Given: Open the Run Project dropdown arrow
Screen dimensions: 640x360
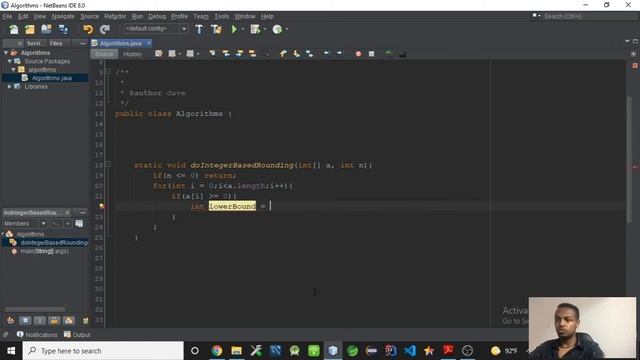Looking at the screenshot, I should point(243,29).
